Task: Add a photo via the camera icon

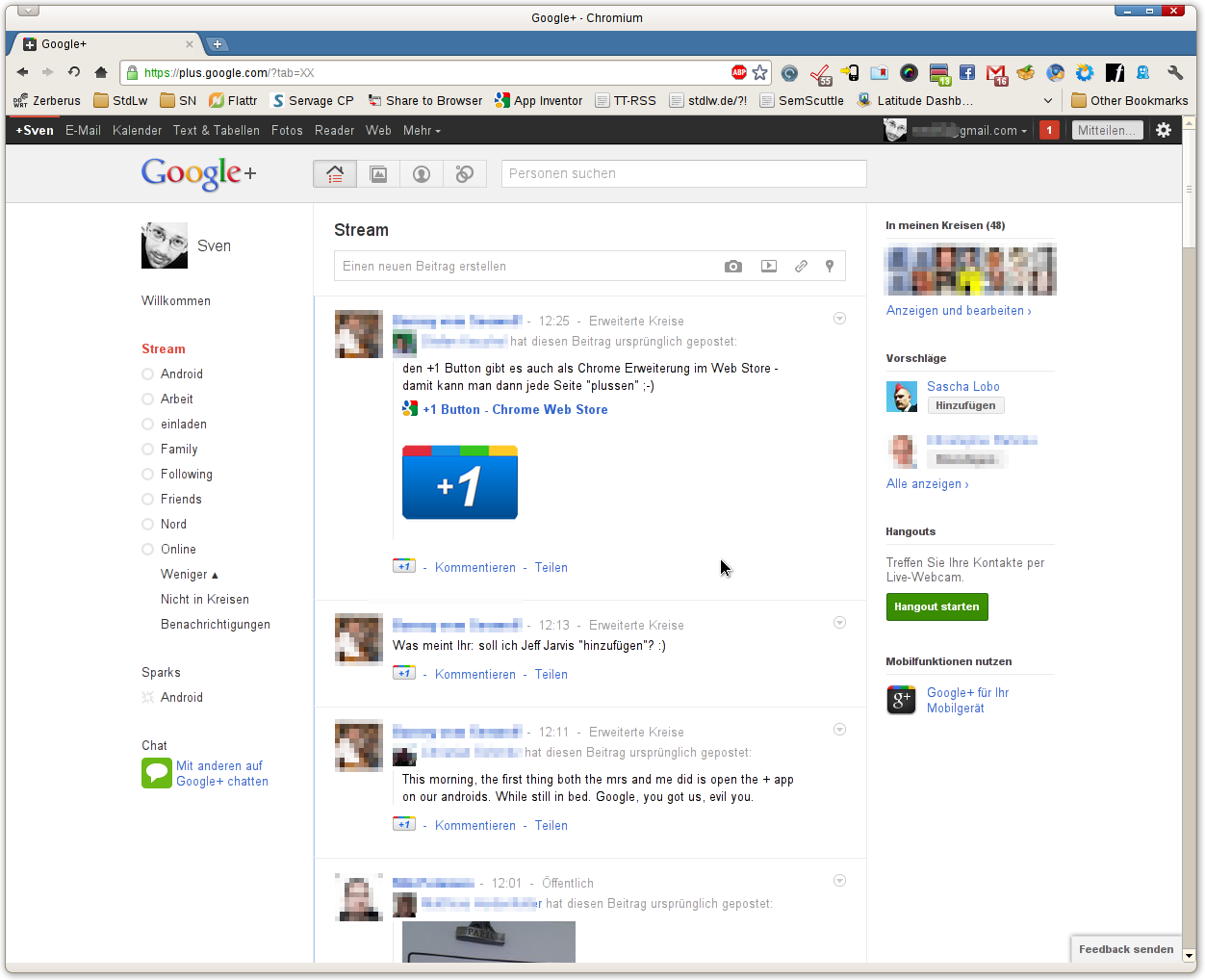Action: coord(733,267)
